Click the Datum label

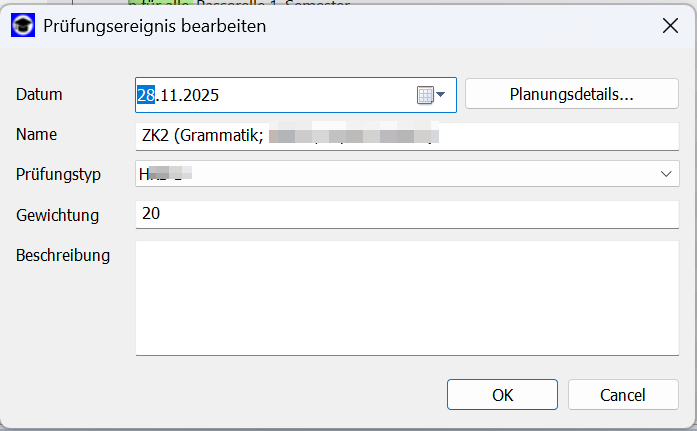pos(39,95)
